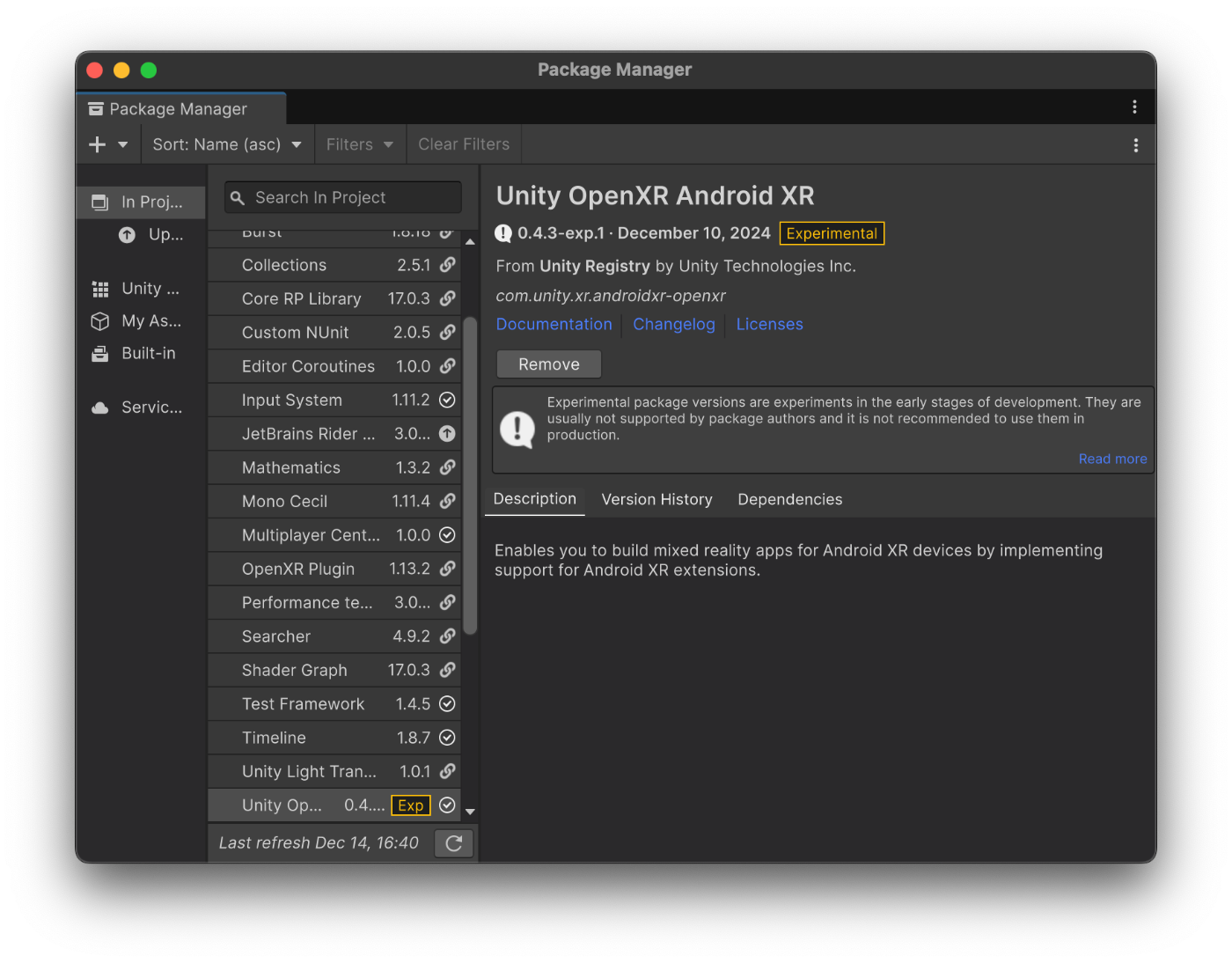
Task: Open the Dependencies tab
Action: 789,499
